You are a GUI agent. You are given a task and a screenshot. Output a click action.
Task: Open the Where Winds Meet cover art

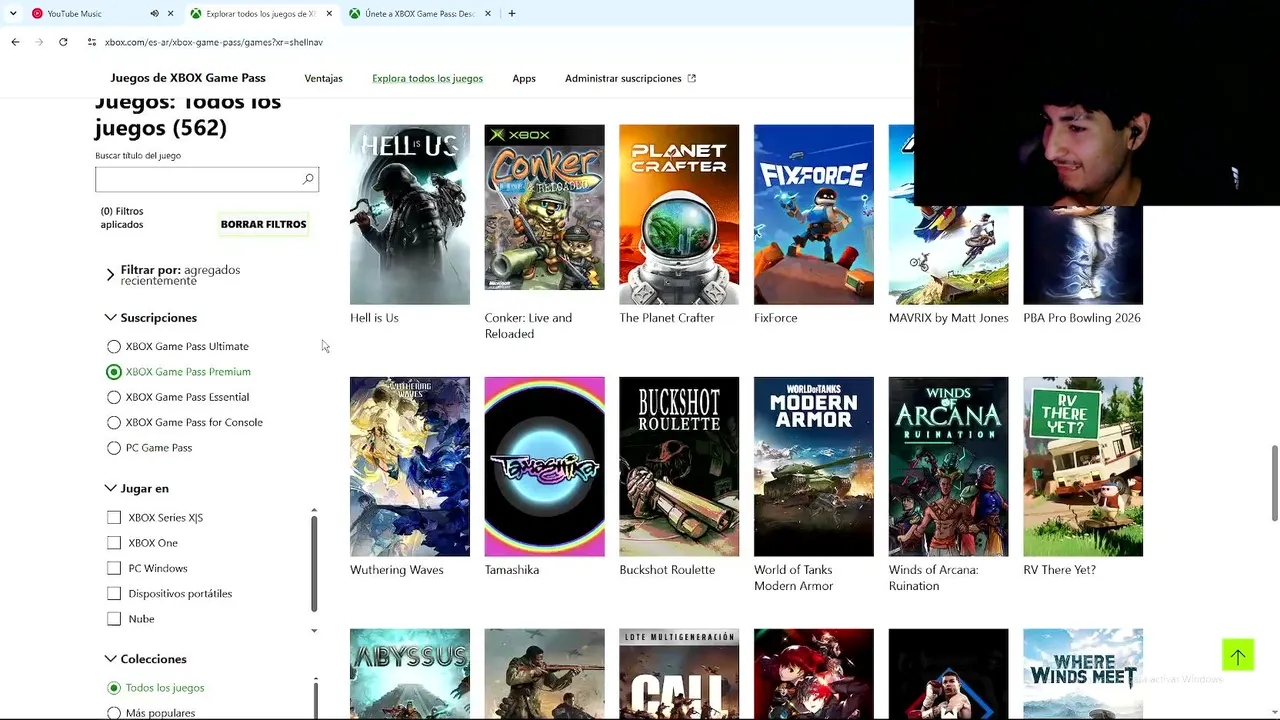coord(1083,674)
